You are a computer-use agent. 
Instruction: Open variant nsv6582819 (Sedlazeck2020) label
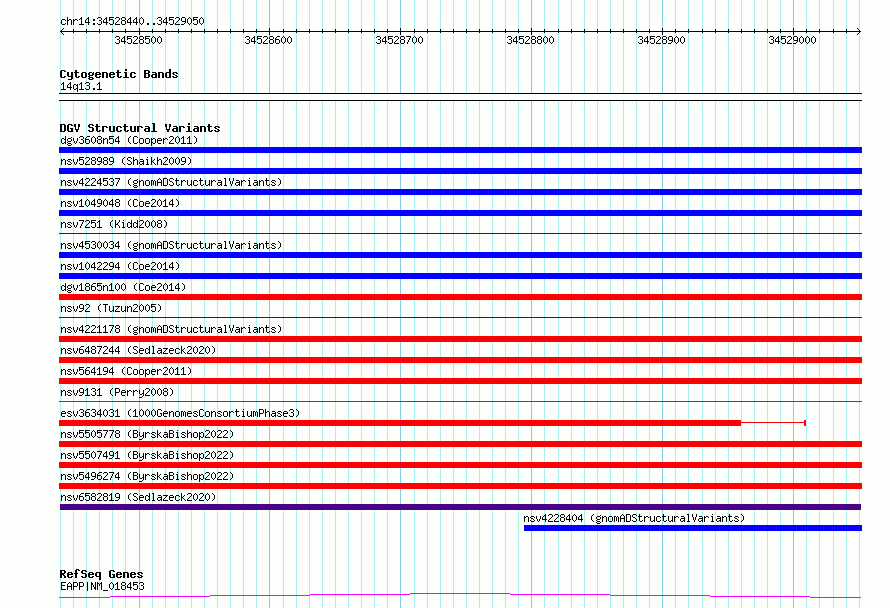pyautogui.click(x=138, y=497)
